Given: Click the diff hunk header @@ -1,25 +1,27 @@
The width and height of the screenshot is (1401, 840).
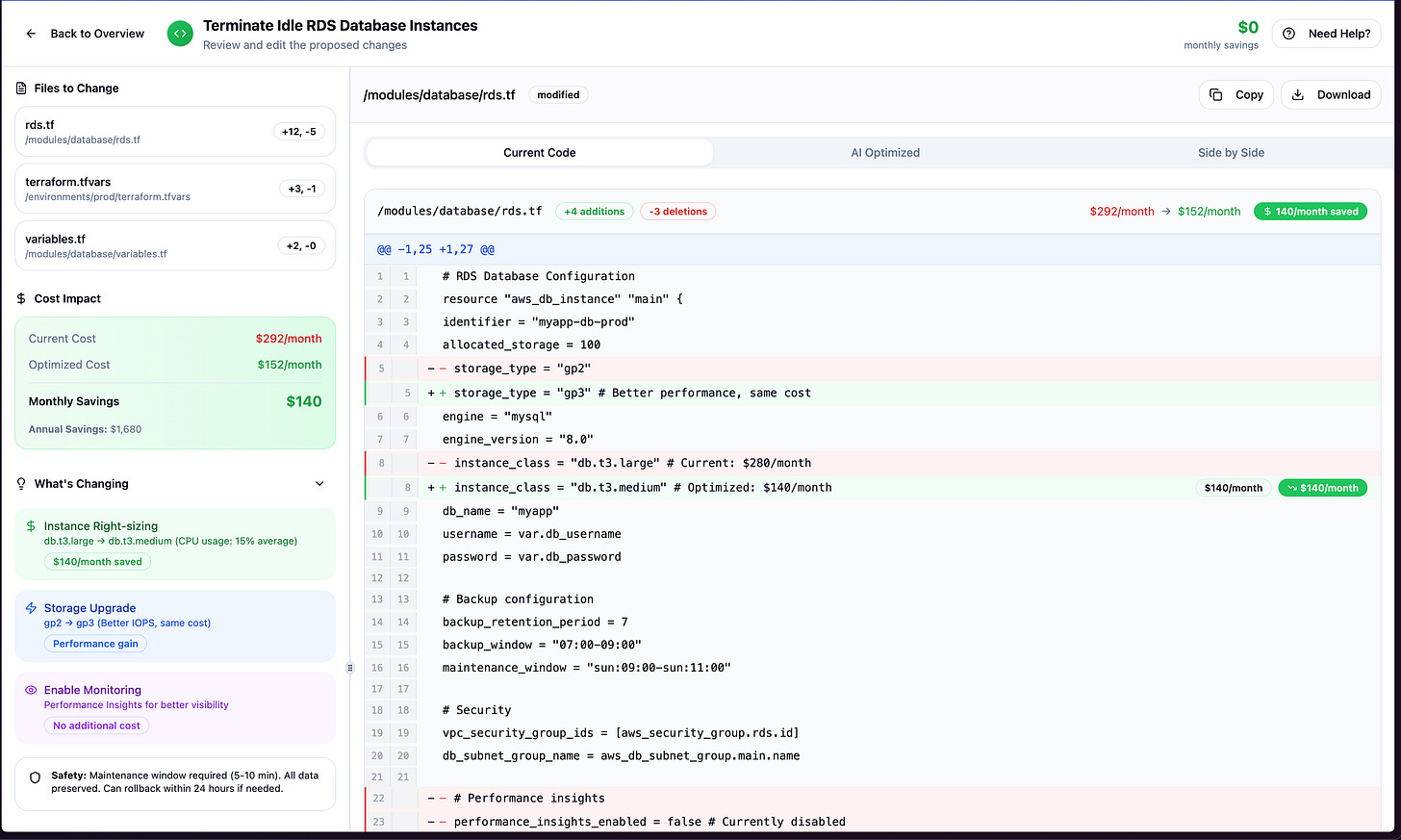Looking at the screenshot, I should [x=436, y=249].
